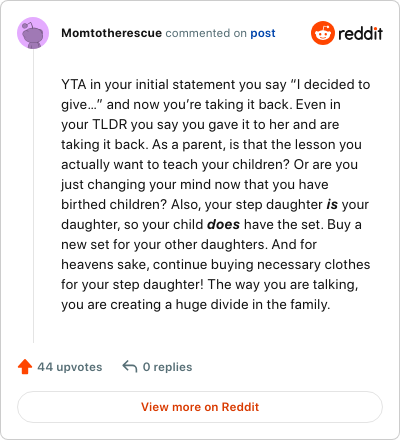
Task: Click the 44 upvotes count
Action: coord(70,367)
